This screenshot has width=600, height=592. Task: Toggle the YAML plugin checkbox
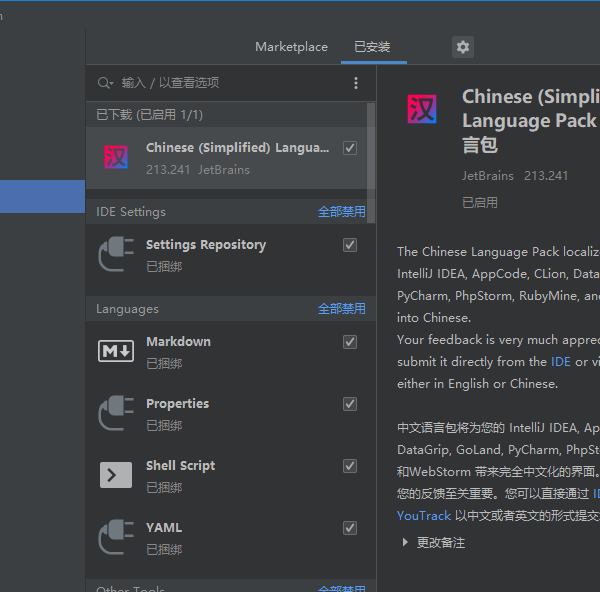click(x=350, y=528)
